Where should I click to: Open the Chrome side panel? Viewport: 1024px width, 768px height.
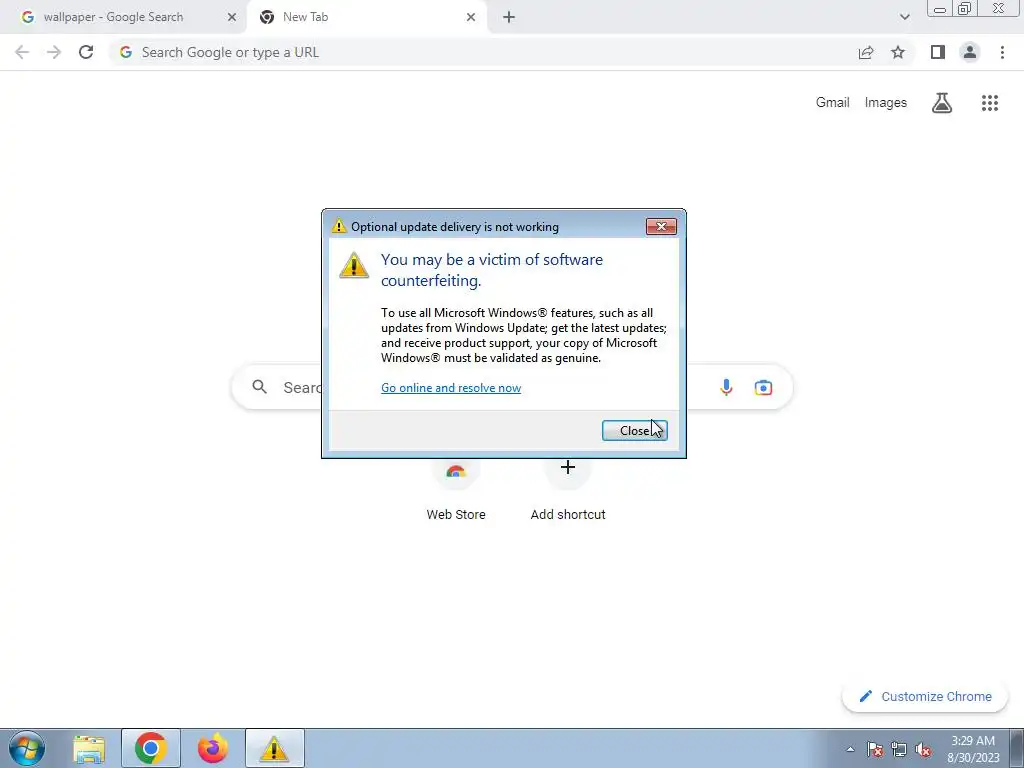pyautogui.click(x=938, y=52)
